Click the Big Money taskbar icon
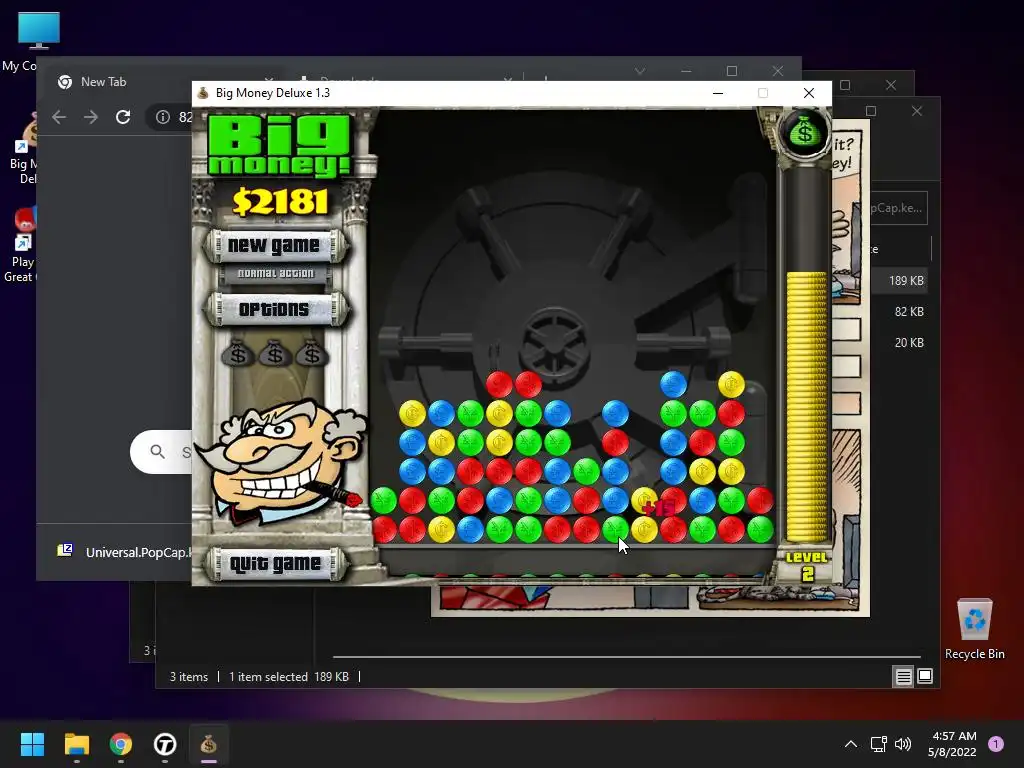The height and width of the screenshot is (768, 1024). coord(208,744)
